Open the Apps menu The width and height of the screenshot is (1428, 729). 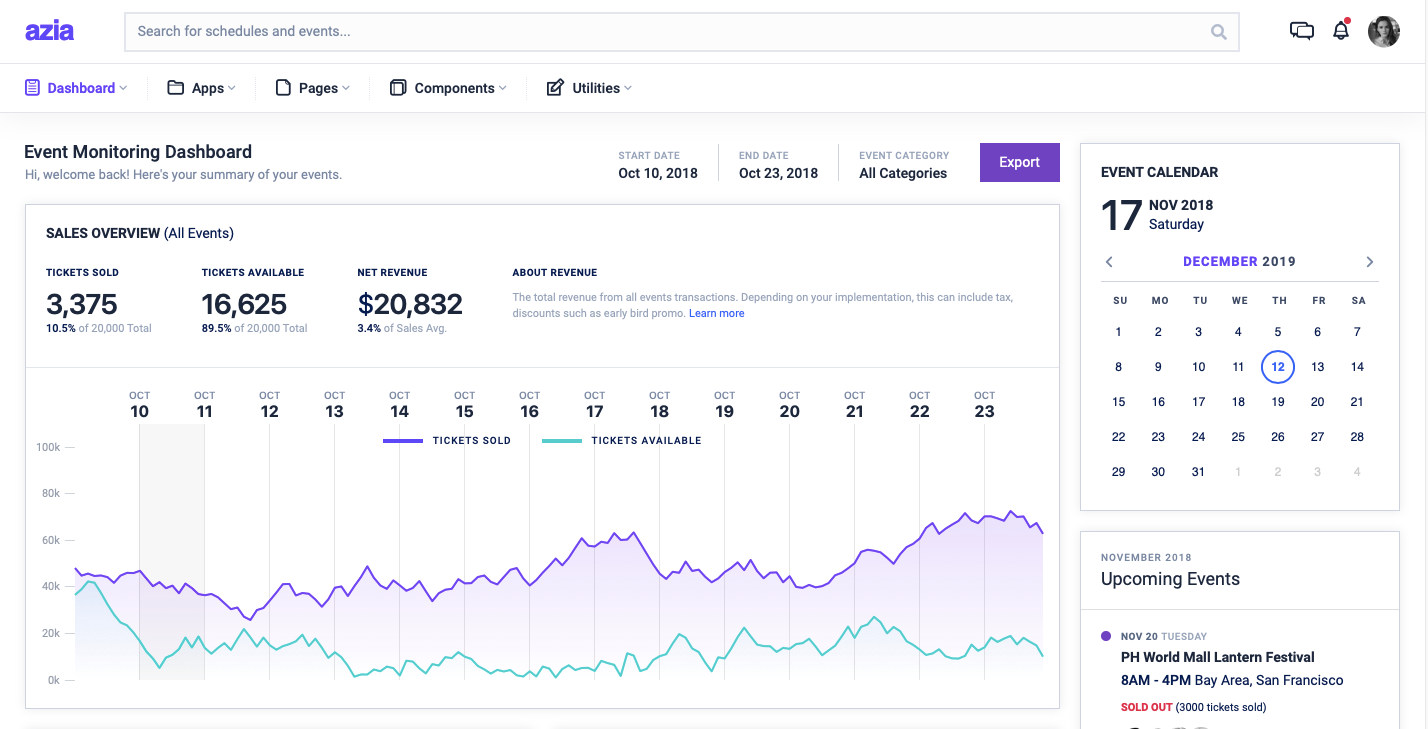click(201, 88)
